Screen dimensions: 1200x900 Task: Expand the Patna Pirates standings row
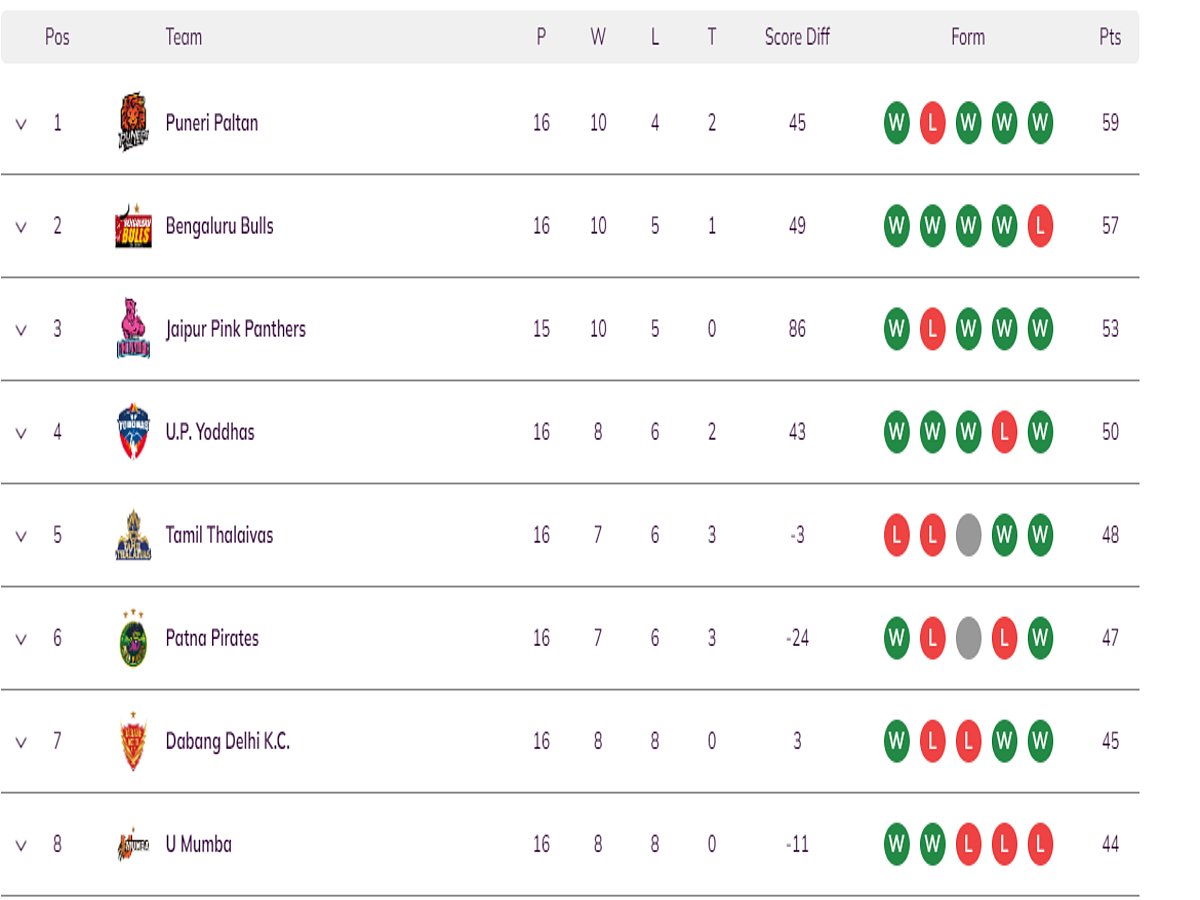(22, 638)
